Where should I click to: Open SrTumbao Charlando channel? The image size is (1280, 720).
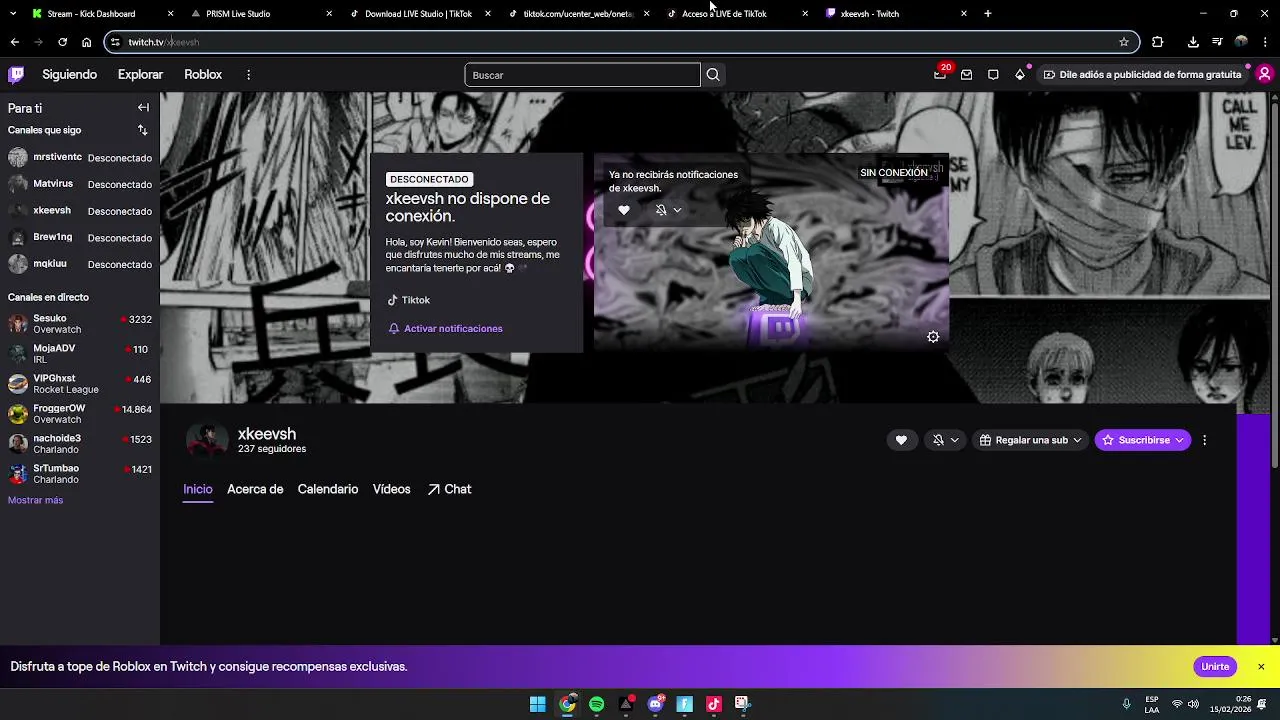[80, 474]
